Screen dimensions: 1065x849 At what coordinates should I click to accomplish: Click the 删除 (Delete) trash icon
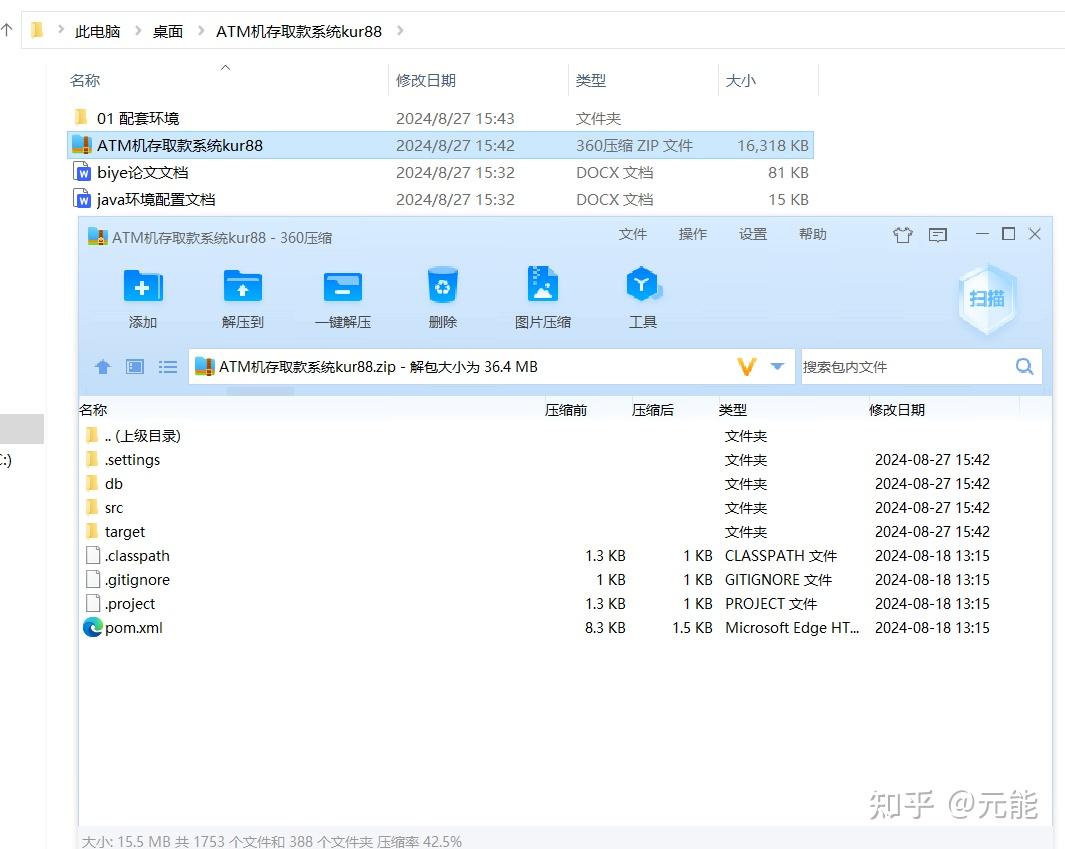pyautogui.click(x=443, y=285)
